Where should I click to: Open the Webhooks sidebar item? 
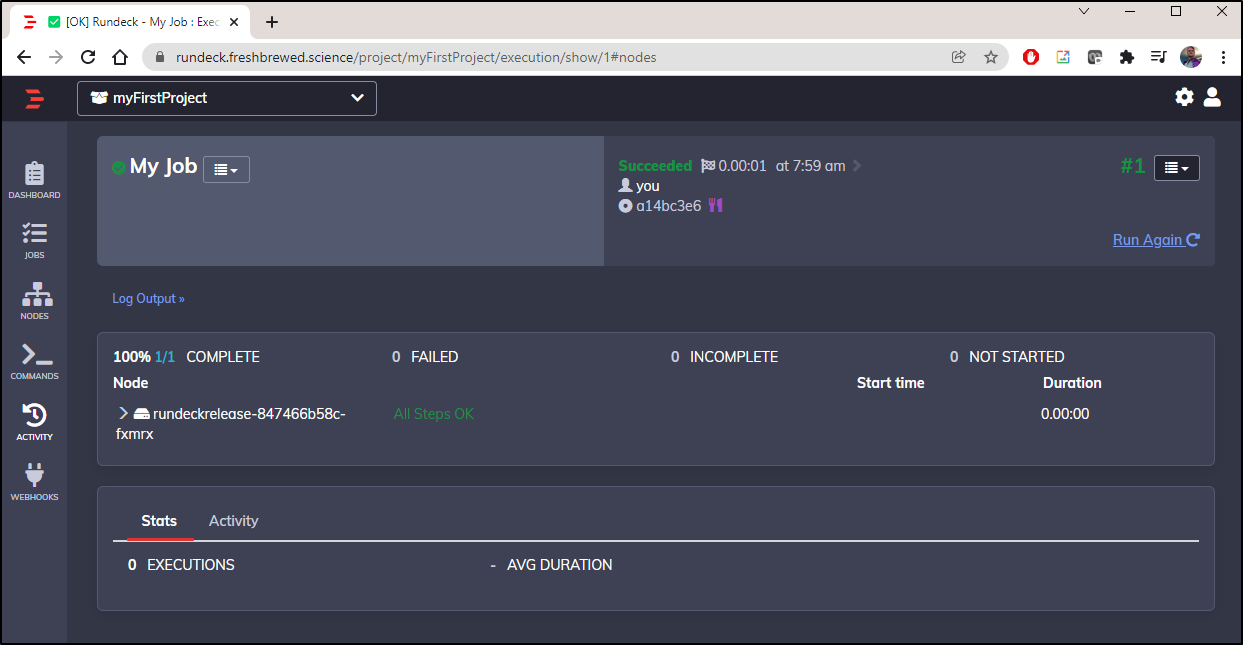pos(34,483)
